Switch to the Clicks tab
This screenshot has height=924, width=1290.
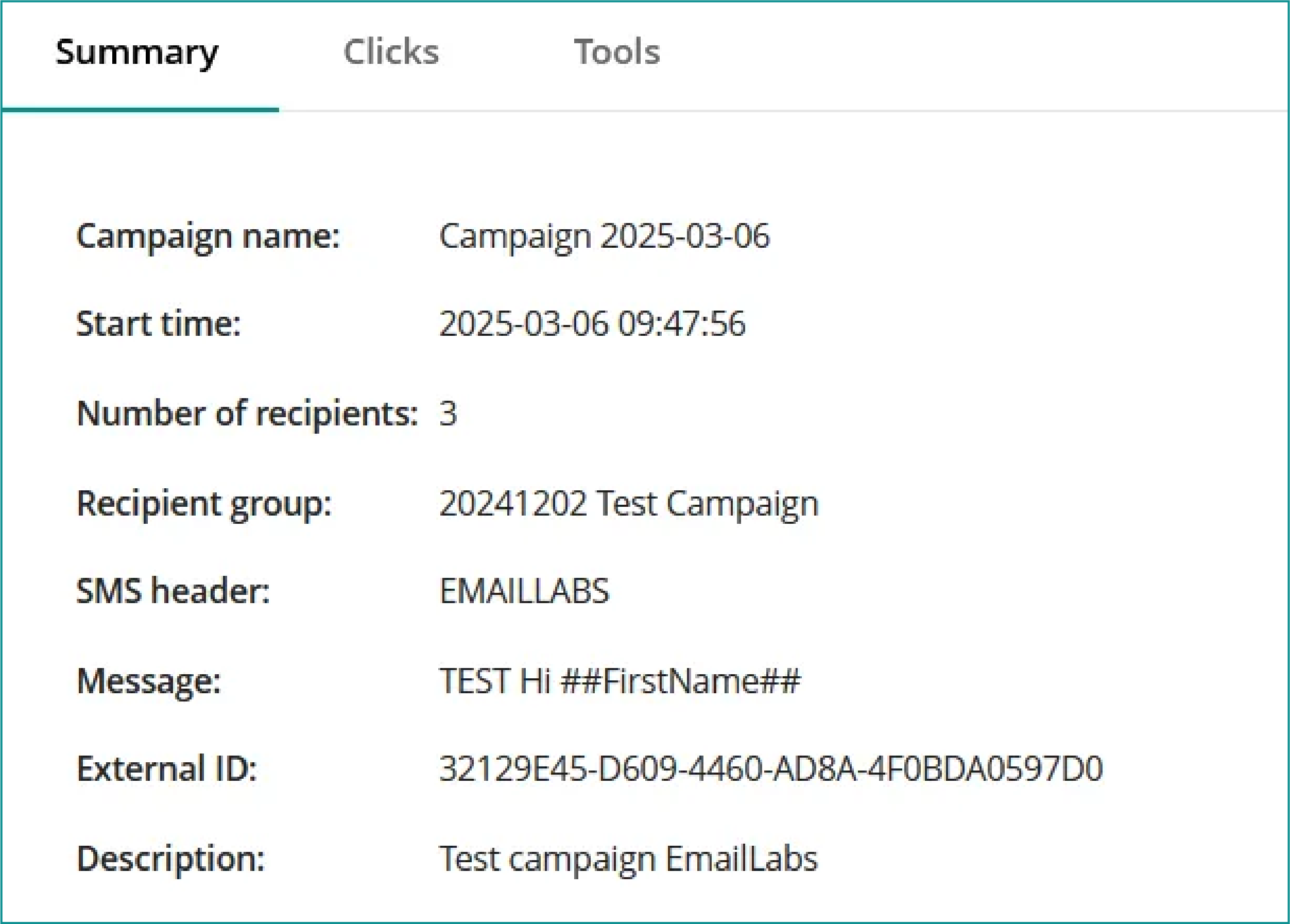391,53
